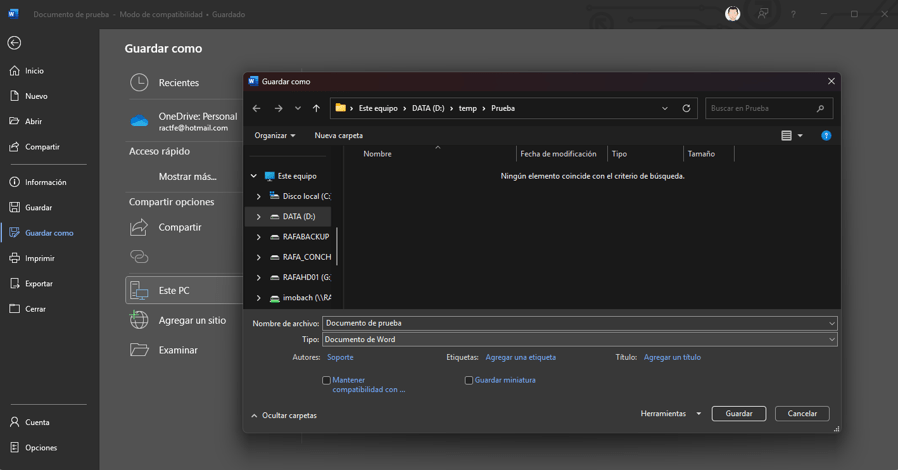Open the Organizar dropdown menu

coord(274,136)
